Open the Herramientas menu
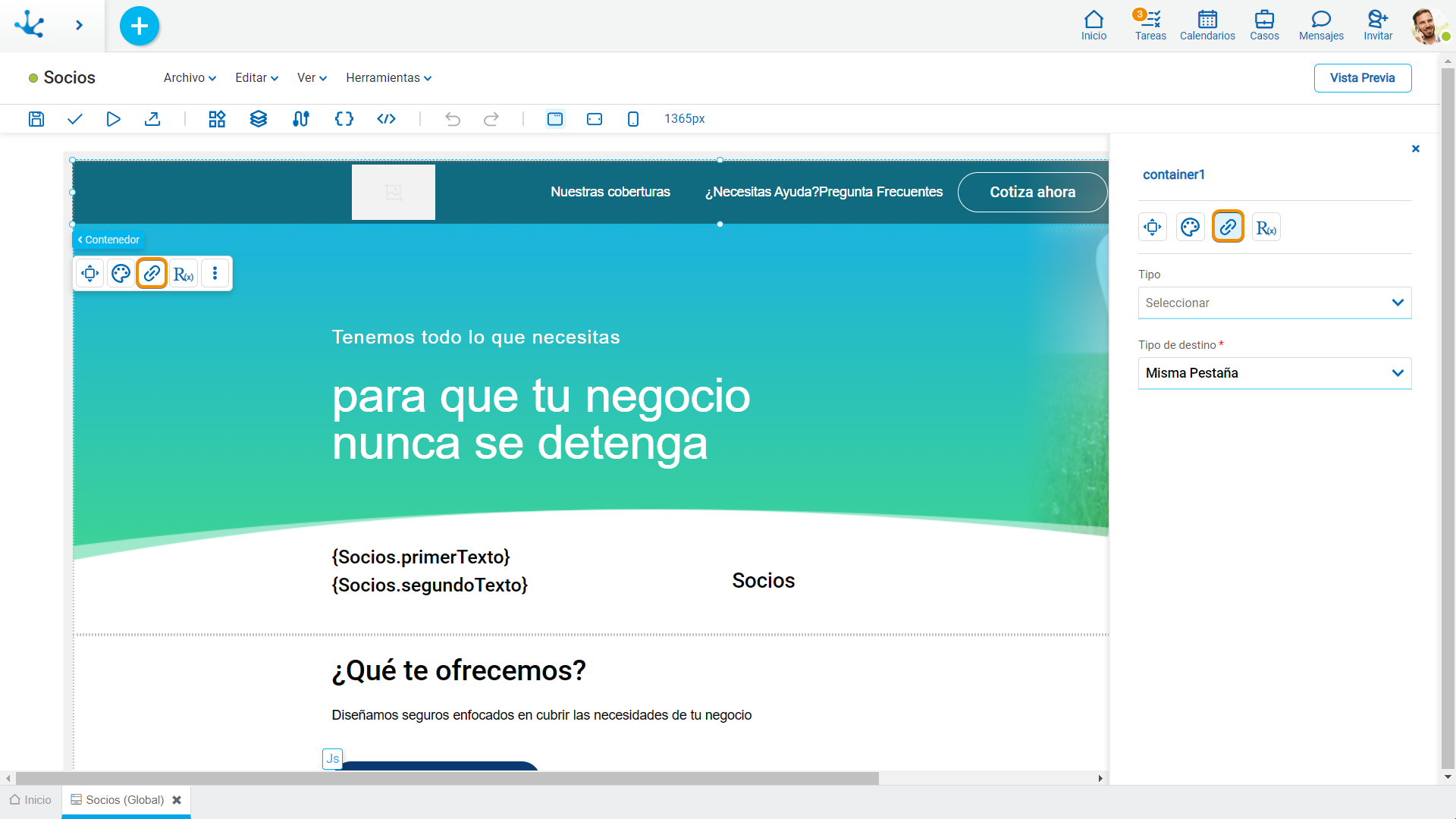Image resolution: width=1456 pixels, height=819 pixels. (388, 78)
